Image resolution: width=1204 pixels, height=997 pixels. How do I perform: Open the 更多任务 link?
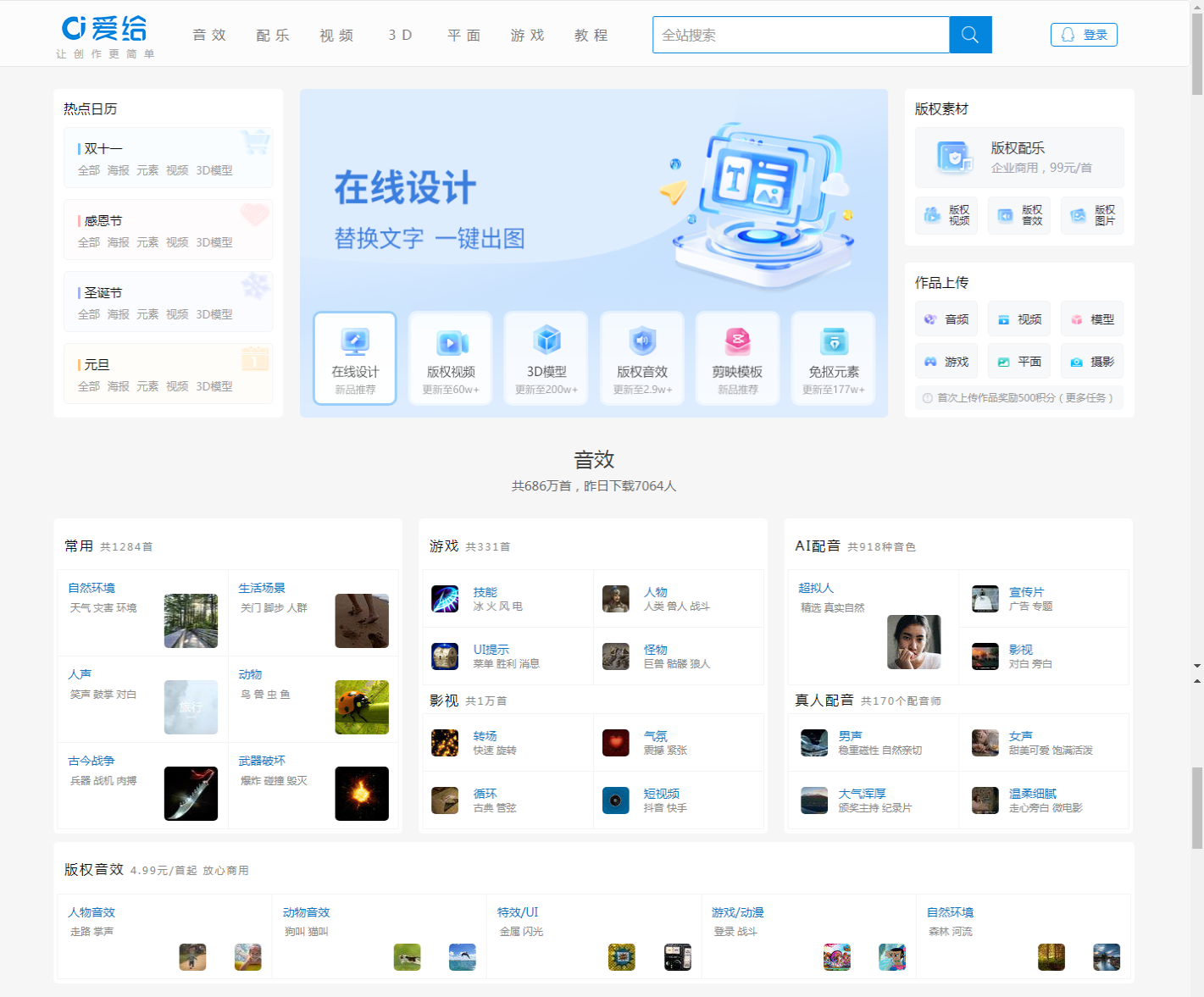coord(1085,397)
